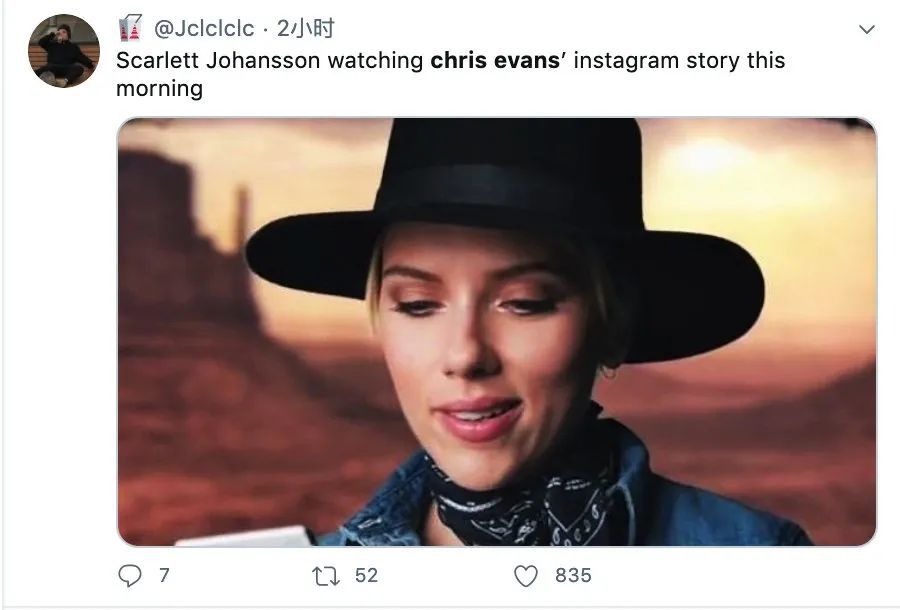Viewport: 900px width, 610px height.
Task: Click the 2小时 timestamp link
Action: pos(305,29)
